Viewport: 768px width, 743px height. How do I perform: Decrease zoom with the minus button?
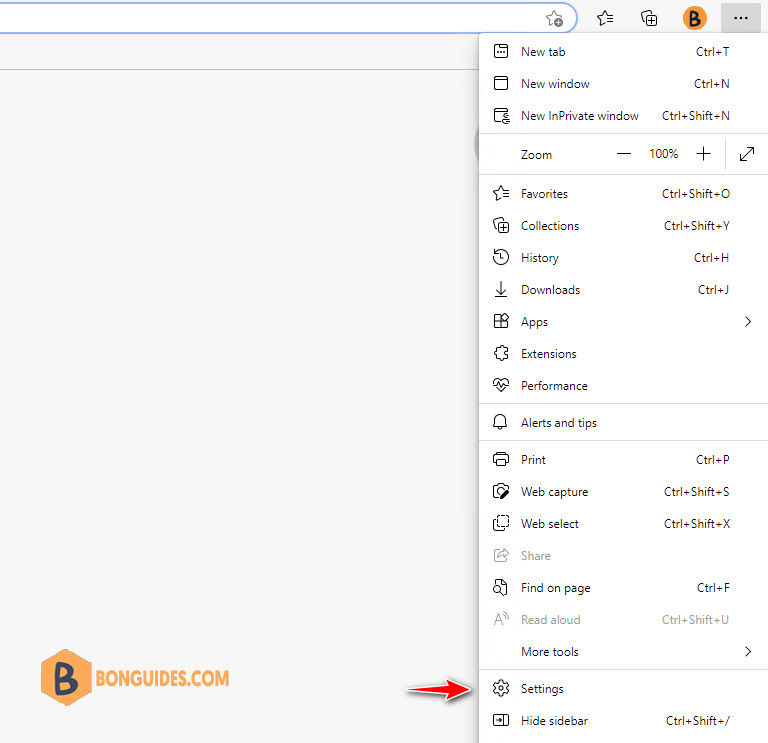pyautogui.click(x=624, y=154)
